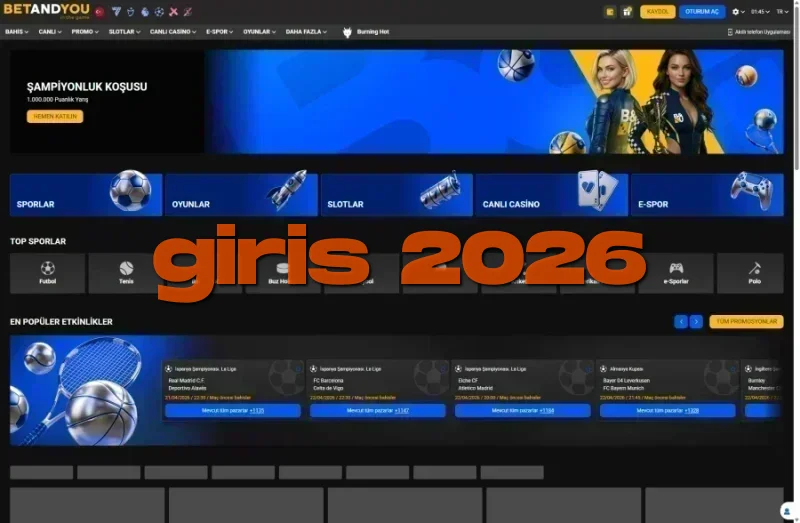
Task: Open the gift box bonuses icon
Action: tap(627, 12)
